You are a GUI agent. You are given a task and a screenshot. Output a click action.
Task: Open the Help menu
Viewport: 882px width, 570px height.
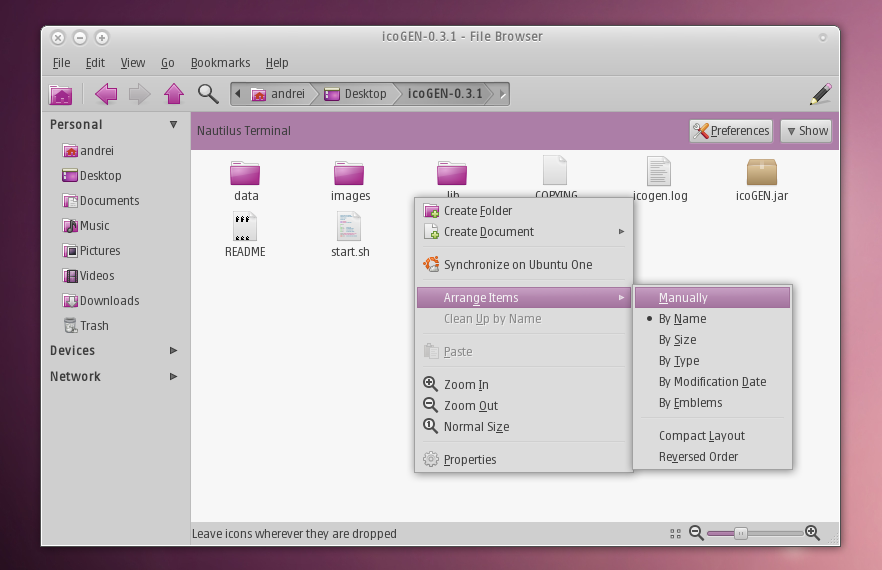[x=277, y=63]
